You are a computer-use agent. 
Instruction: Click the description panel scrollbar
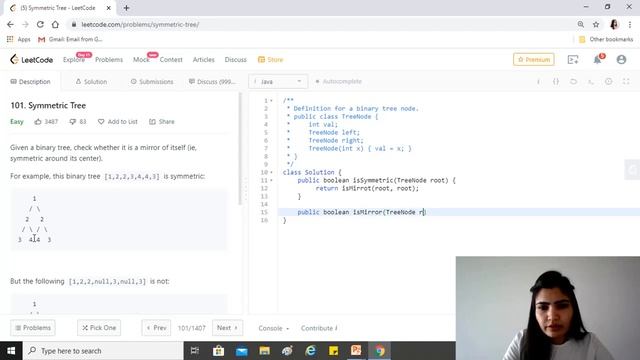point(240,149)
